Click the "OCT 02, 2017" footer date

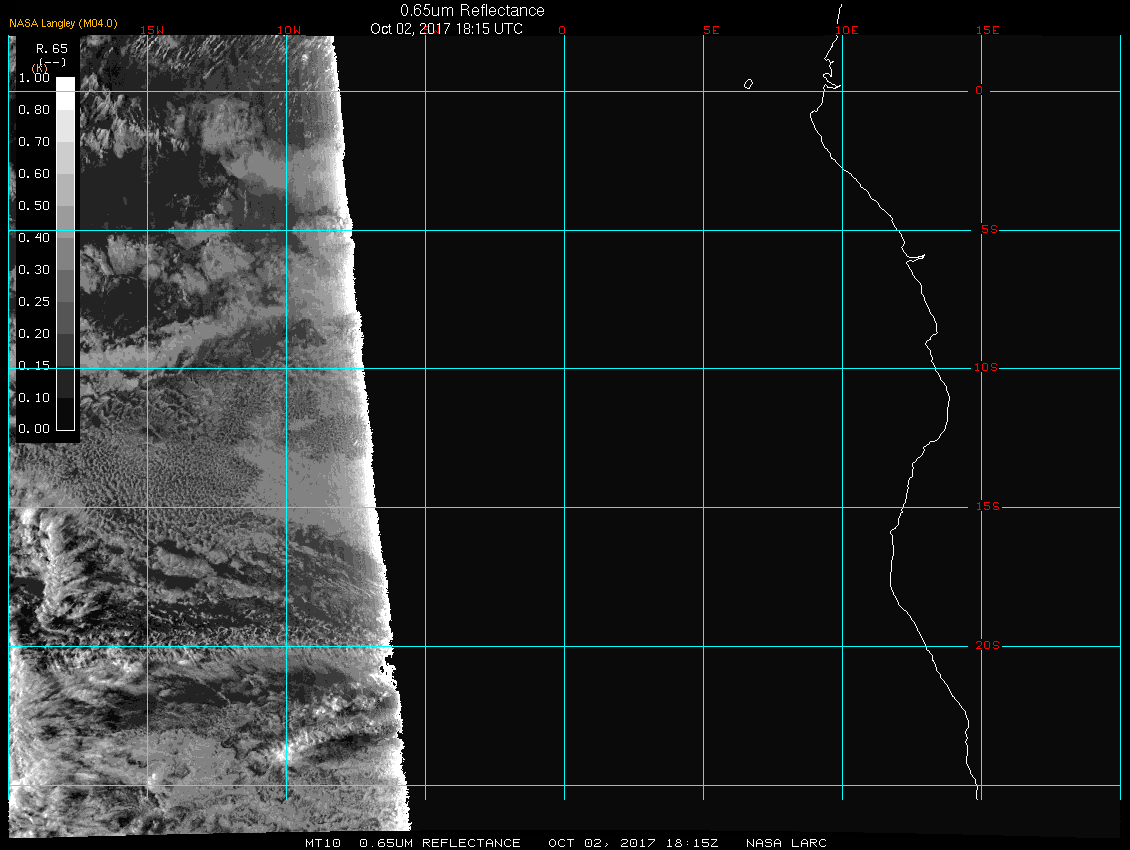602,843
